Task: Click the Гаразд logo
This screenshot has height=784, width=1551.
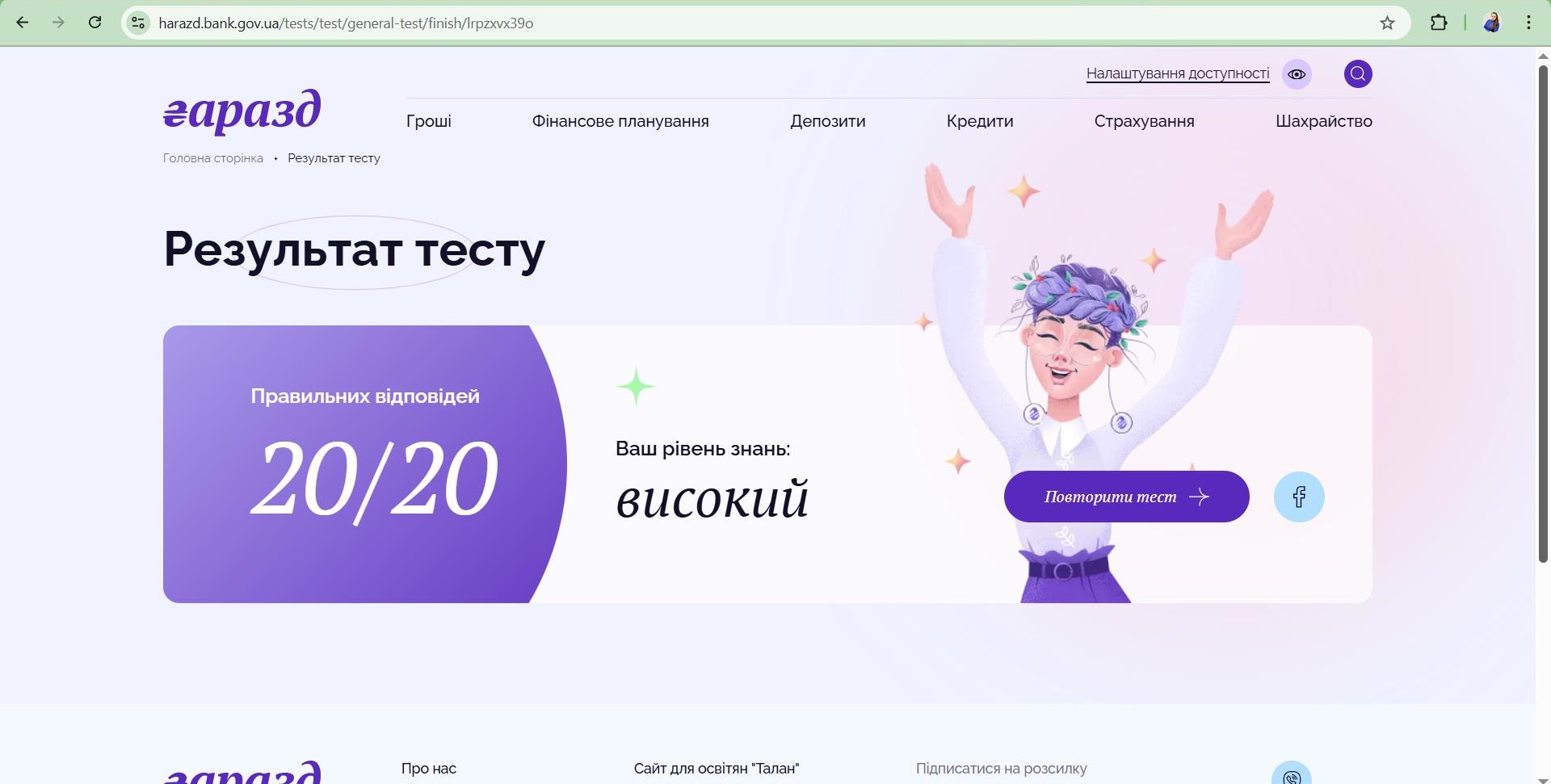Action: pyautogui.click(x=242, y=111)
